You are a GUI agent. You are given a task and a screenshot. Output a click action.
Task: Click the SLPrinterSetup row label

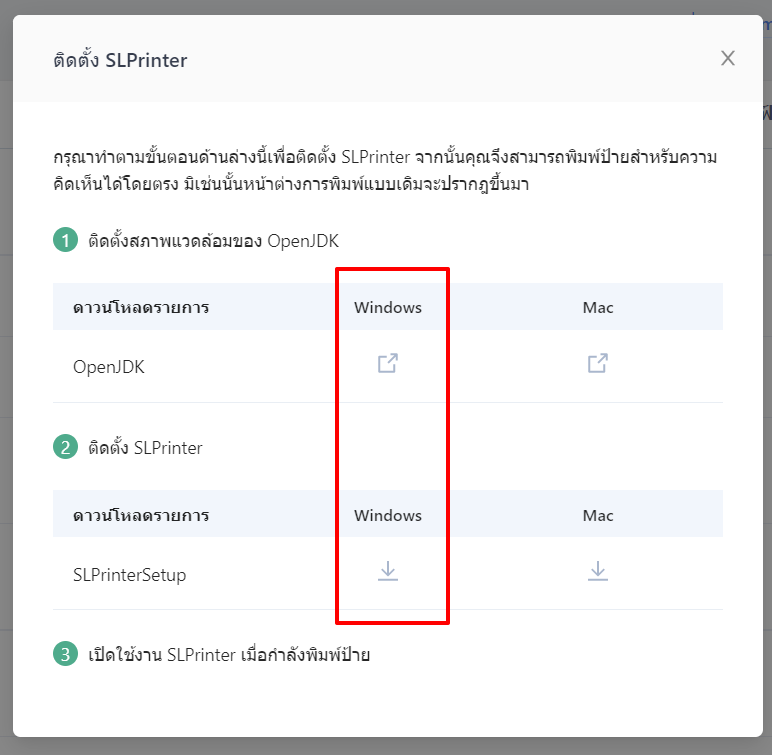(x=129, y=575)
